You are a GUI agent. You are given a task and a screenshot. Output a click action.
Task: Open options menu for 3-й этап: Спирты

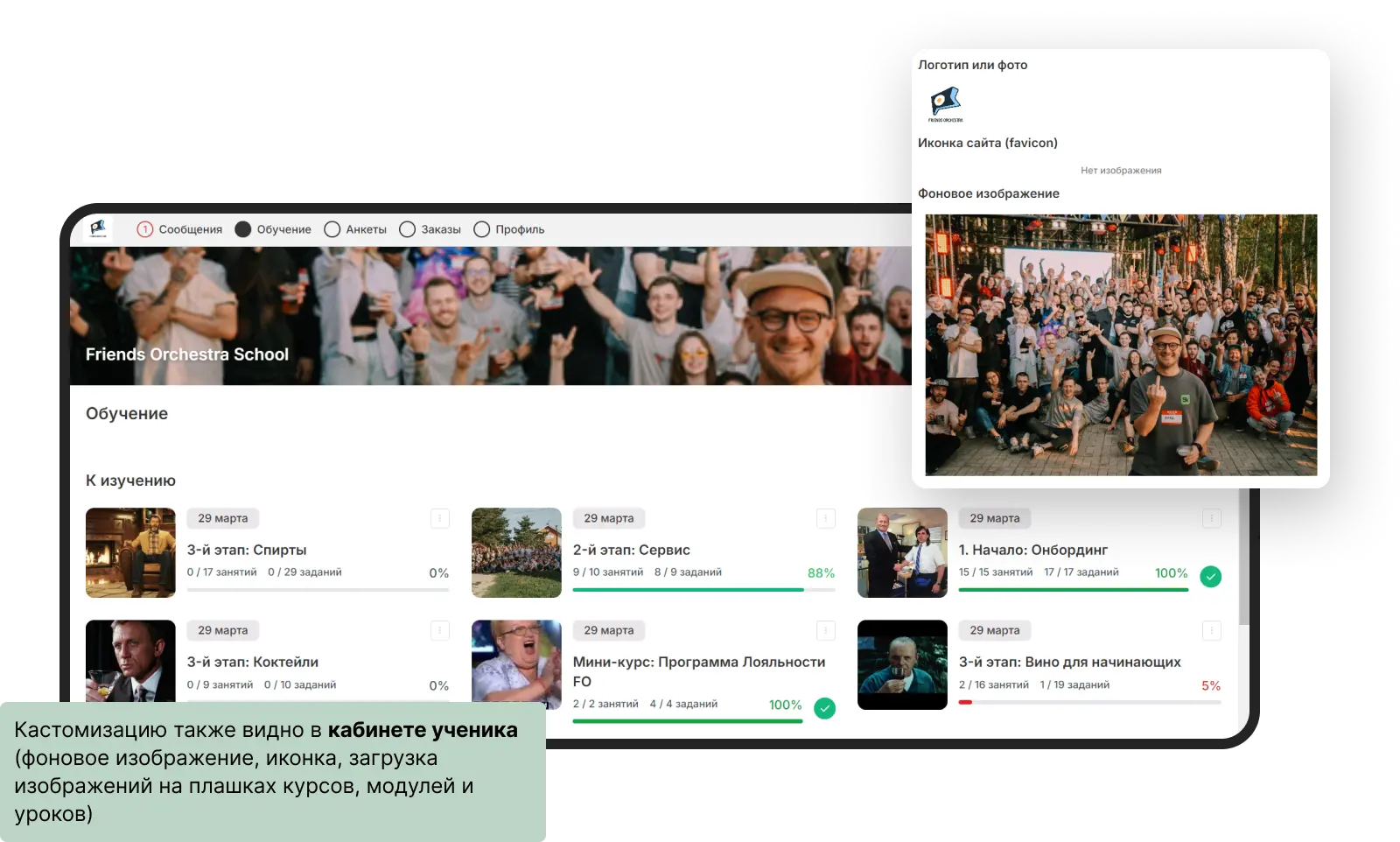[x=440, y=518]
